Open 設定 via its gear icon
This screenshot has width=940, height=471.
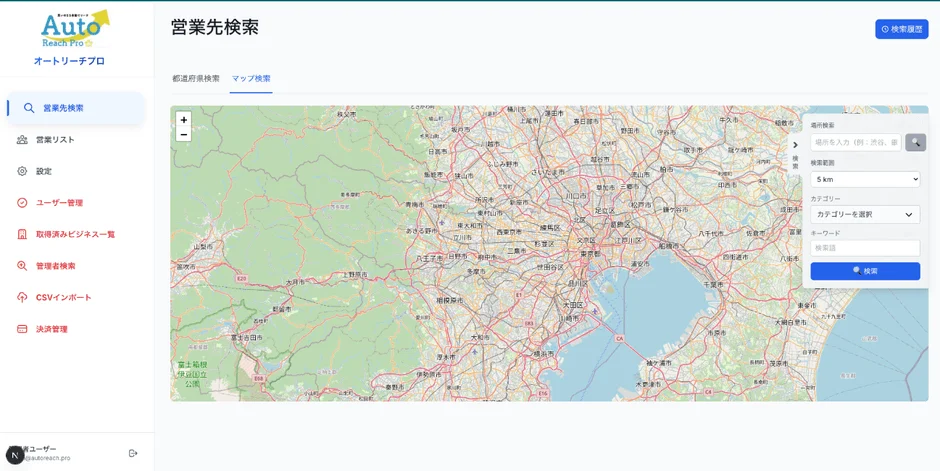tap(22, 171)
